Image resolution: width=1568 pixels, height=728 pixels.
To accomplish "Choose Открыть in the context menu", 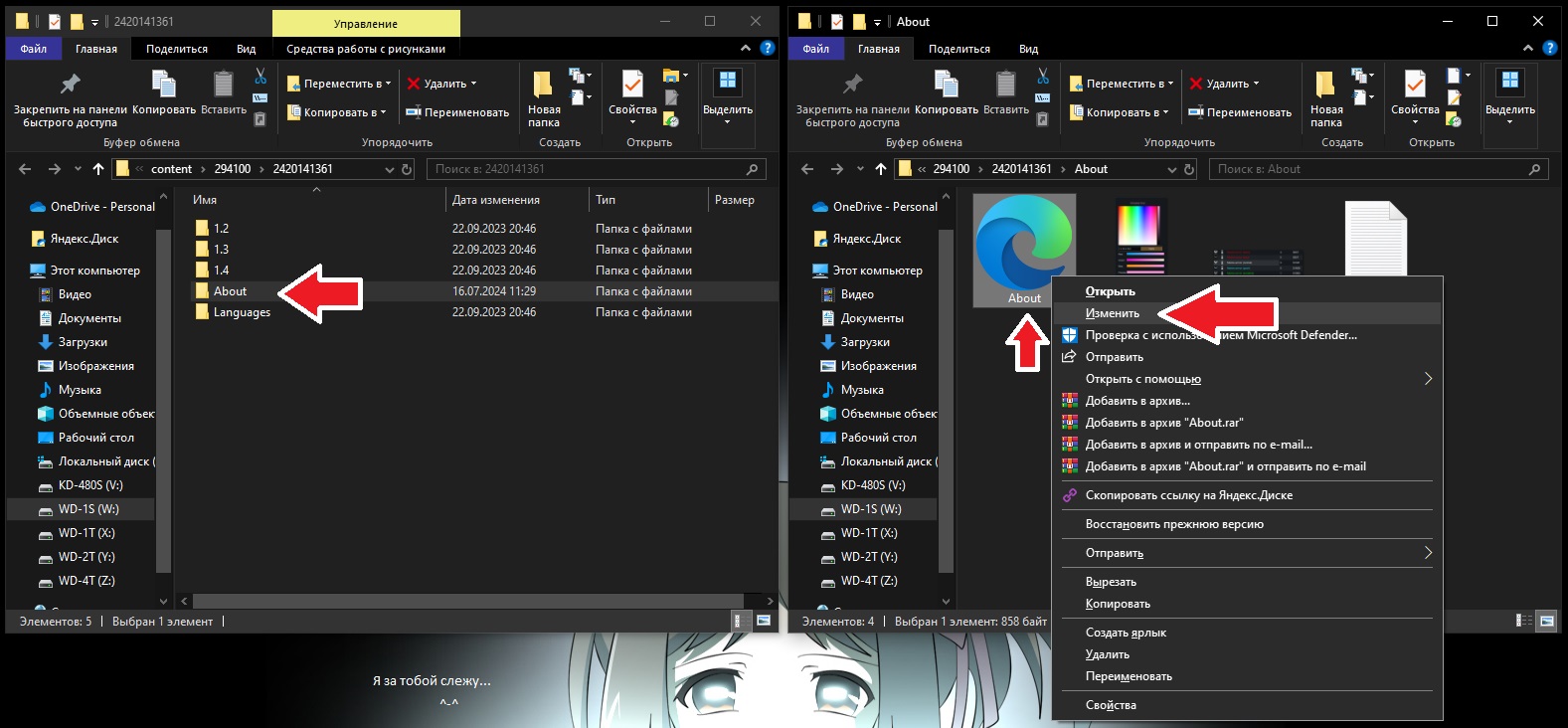I will coord(1247,291).
